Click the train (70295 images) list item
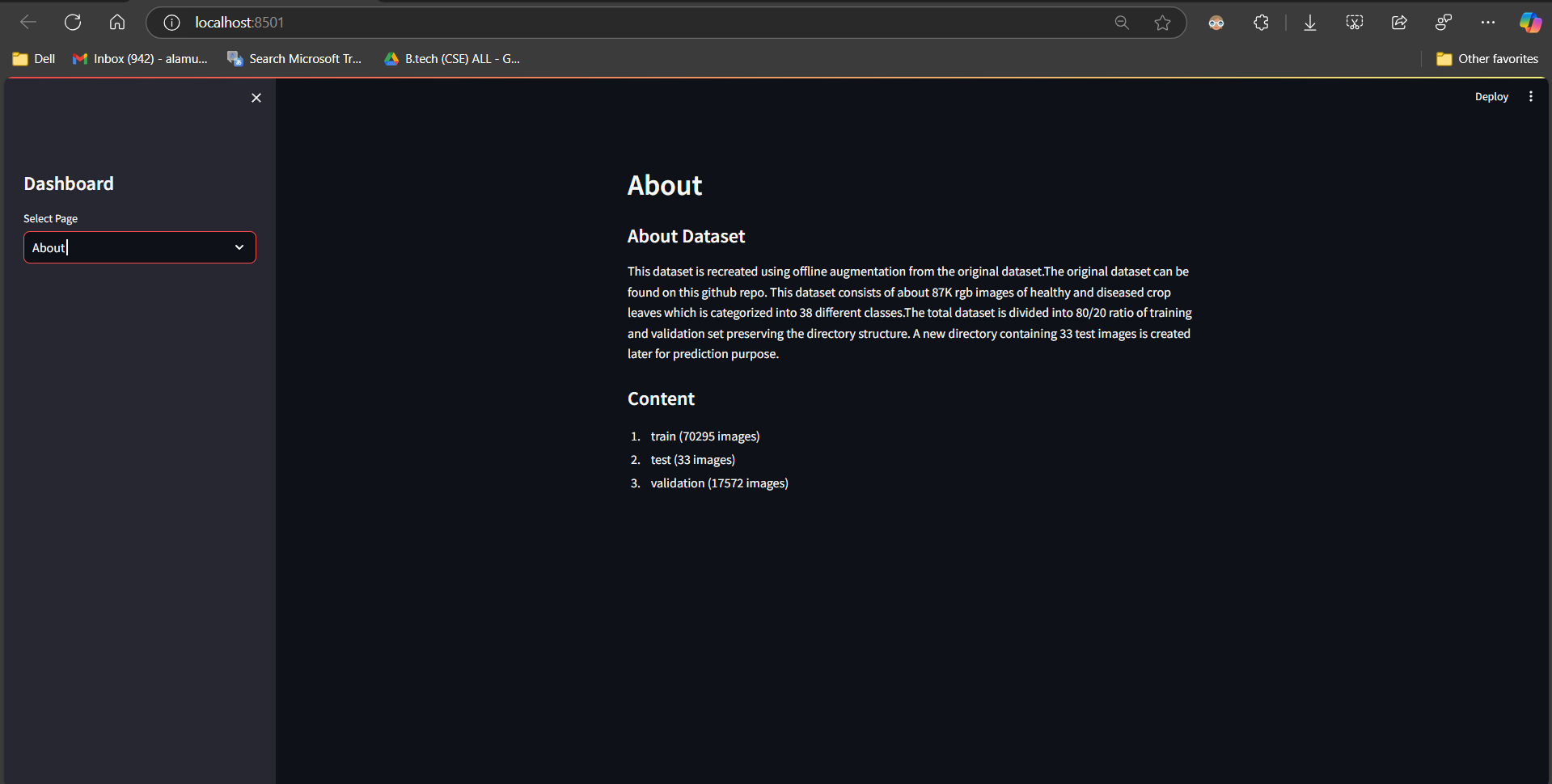The height and width of the screenshot is (784, 1552). click(705, 436)
